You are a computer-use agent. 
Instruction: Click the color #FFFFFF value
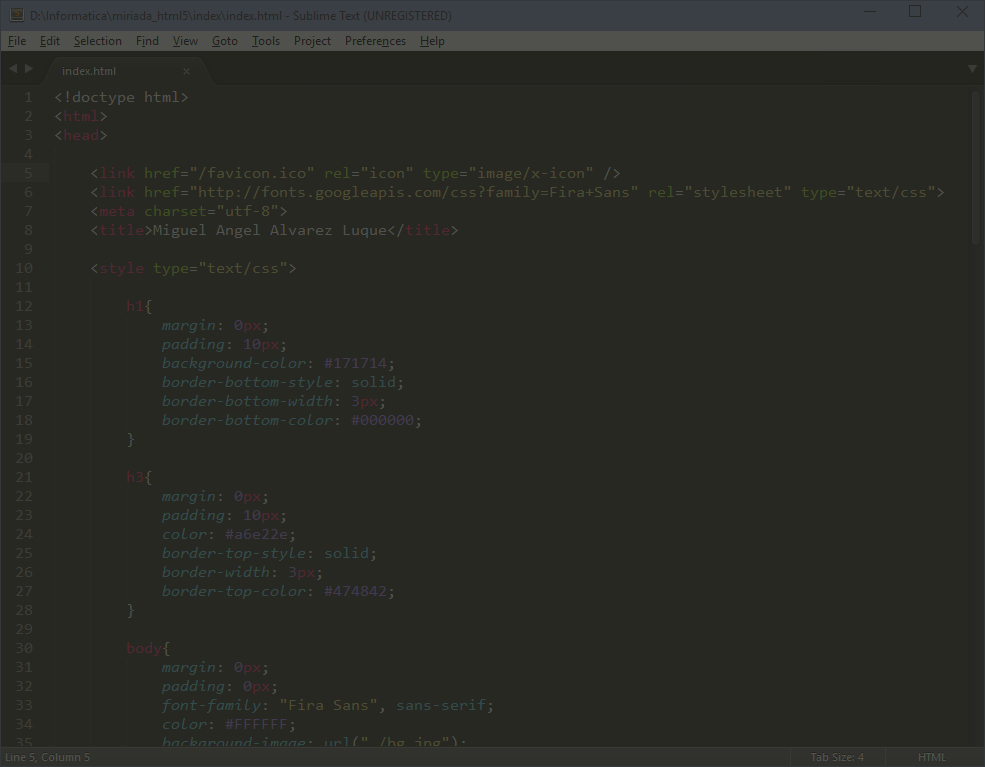click(x=256, y=724)
